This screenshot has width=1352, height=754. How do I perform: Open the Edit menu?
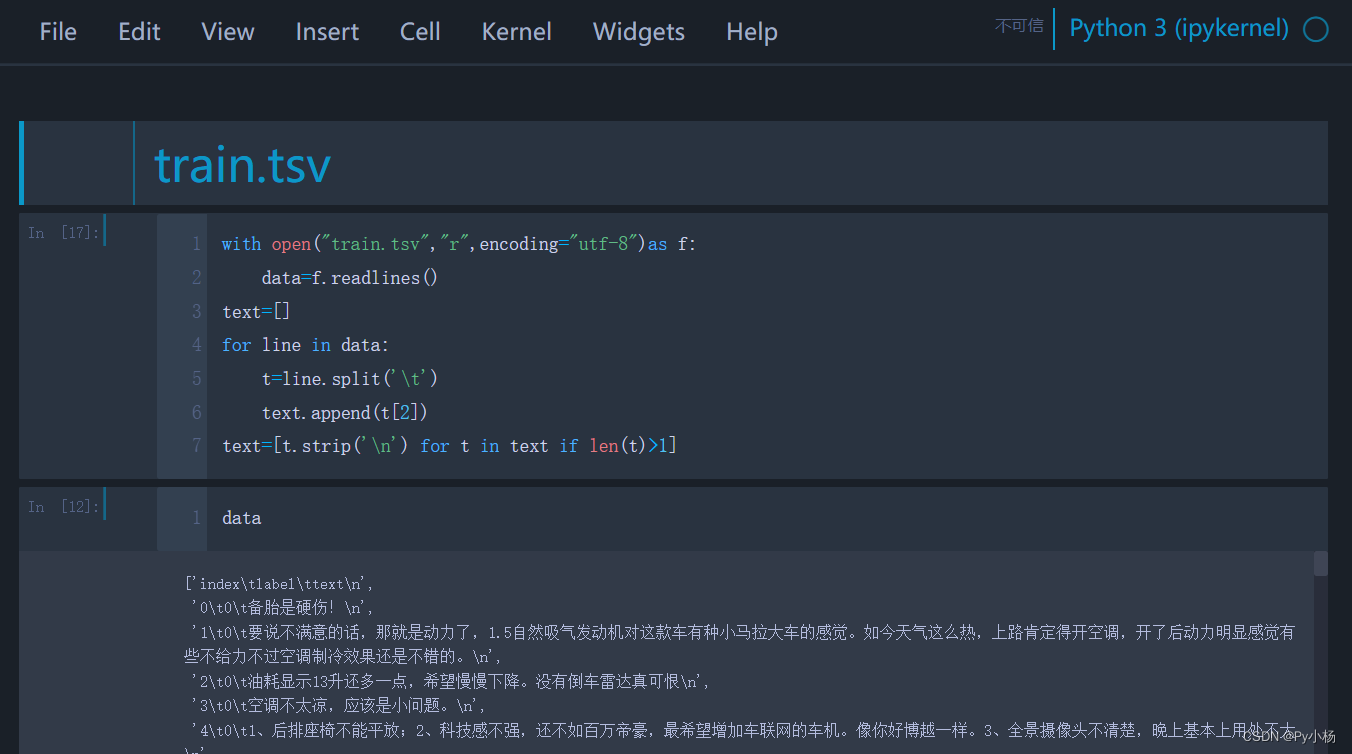click(138, 31)
